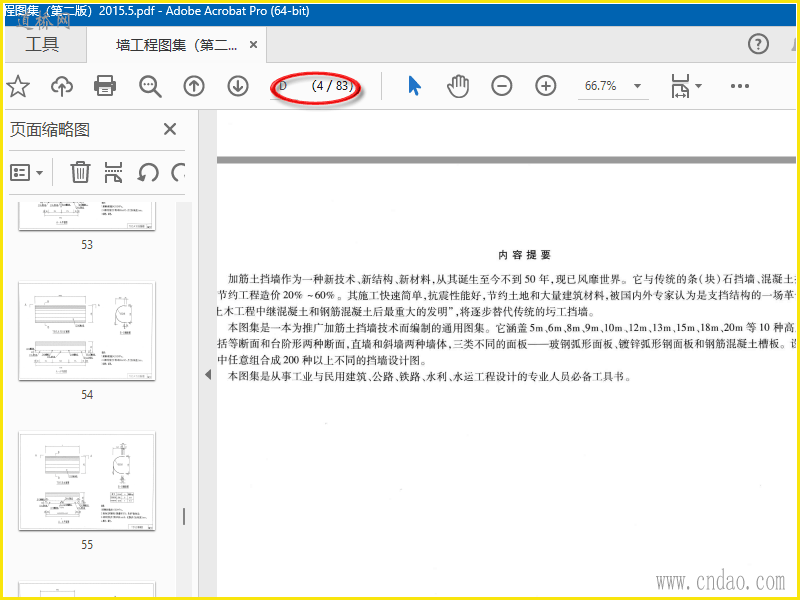This screenshot has height=600, width=800.
Task: Click the thumbnail label 55
Action: click(87, 544)
